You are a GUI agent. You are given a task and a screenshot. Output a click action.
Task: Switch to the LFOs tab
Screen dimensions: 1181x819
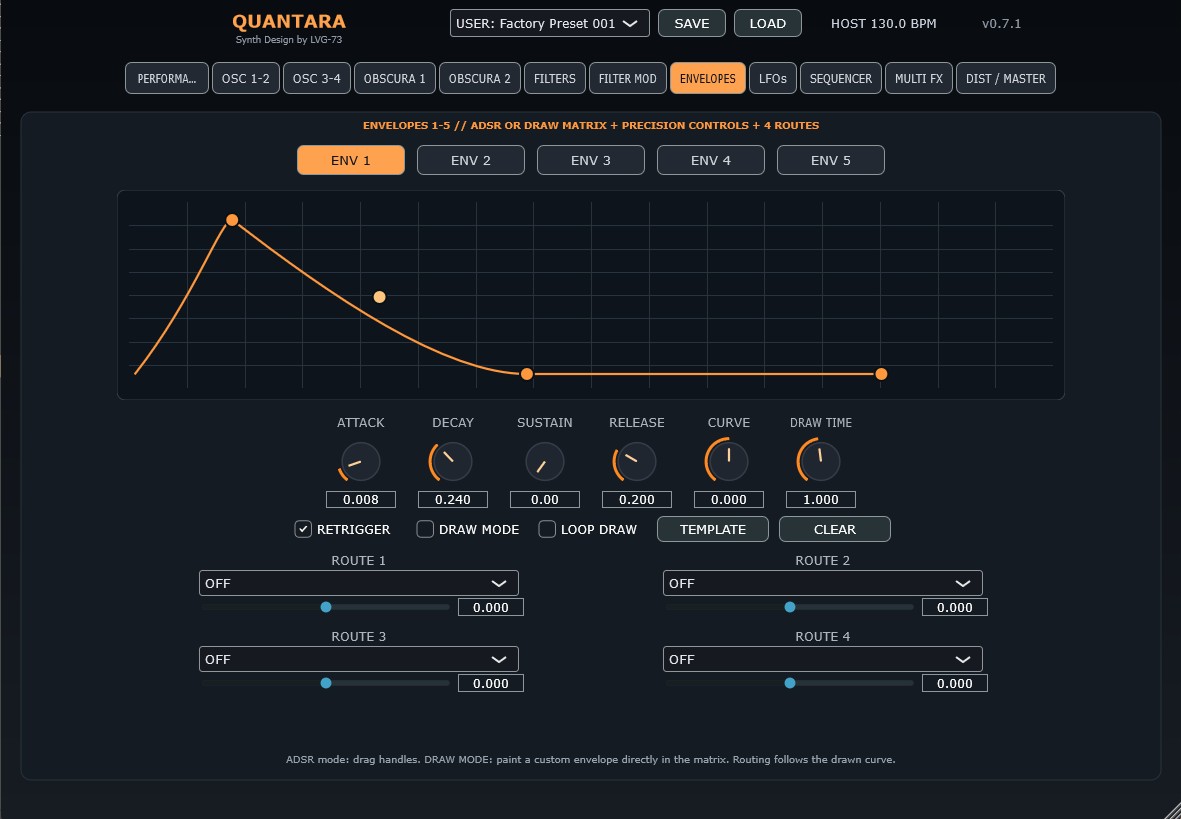click(x=773, y=78)
